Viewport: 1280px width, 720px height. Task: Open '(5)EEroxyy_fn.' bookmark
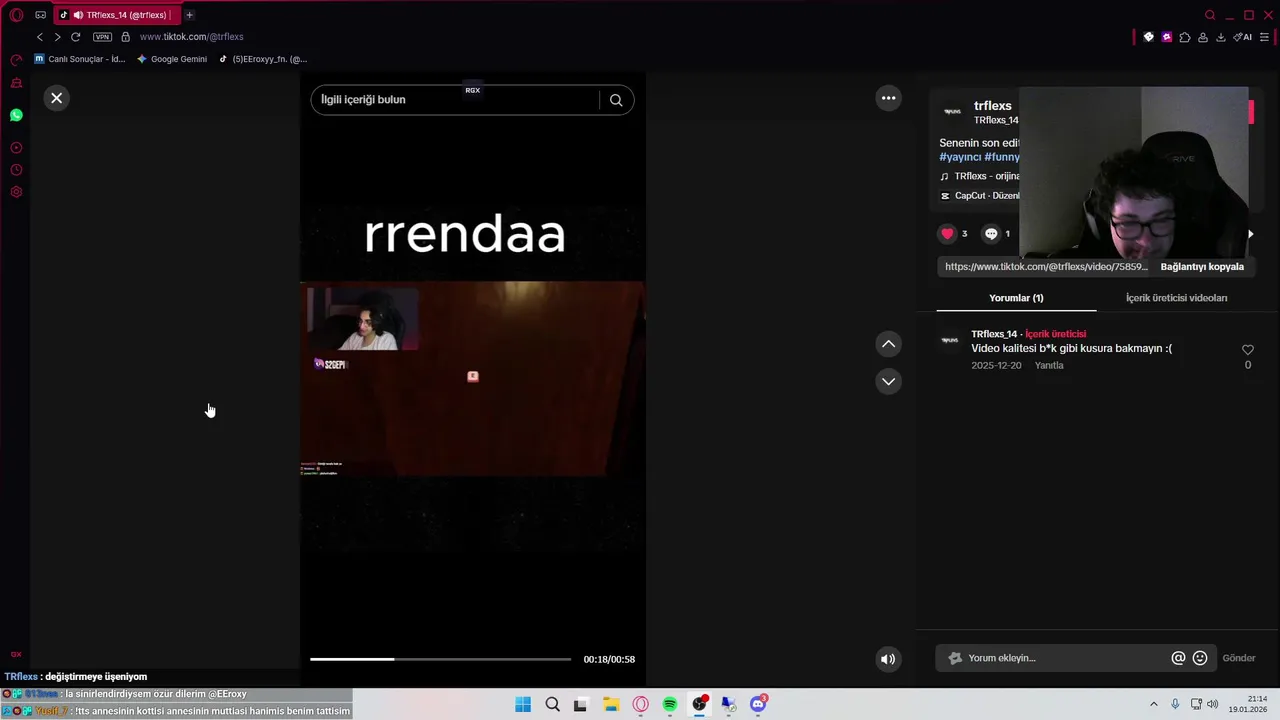tap(263, 59)
